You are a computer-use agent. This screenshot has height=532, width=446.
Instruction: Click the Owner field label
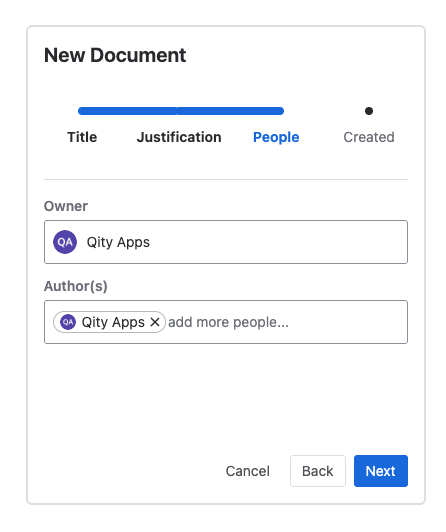click(x=66, y=206)
